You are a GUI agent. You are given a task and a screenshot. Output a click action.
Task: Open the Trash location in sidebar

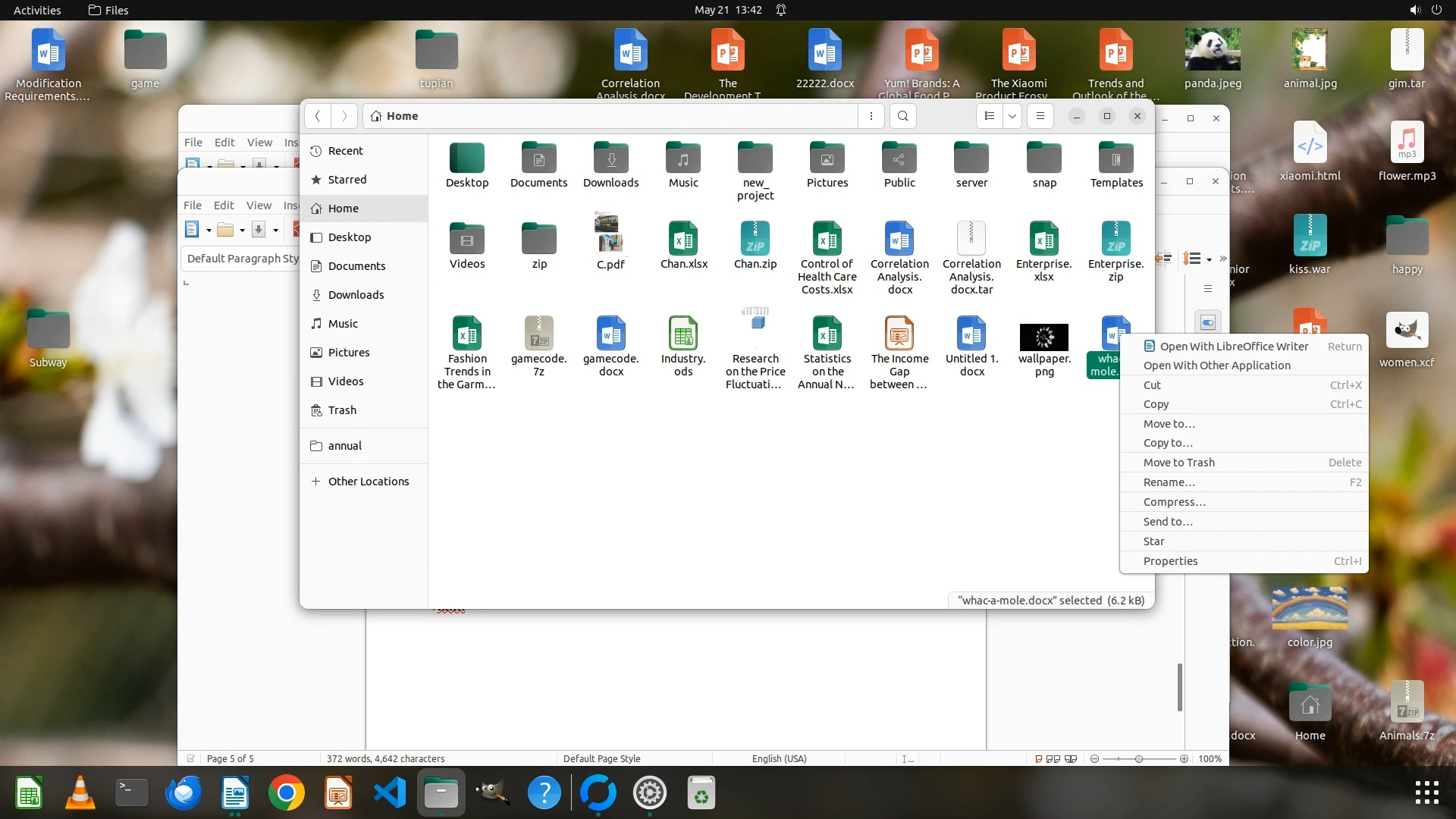pyautogui.click(x=342, y=410)
